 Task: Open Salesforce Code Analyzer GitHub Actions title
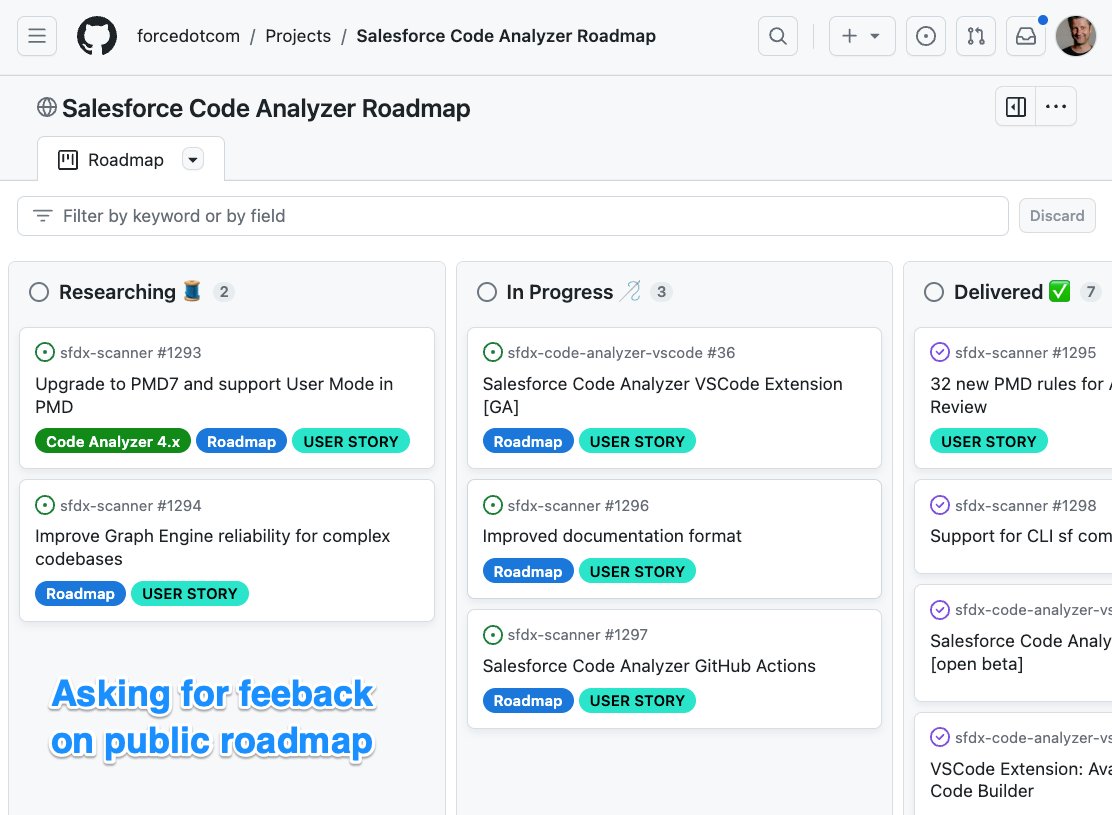(649, 665)
